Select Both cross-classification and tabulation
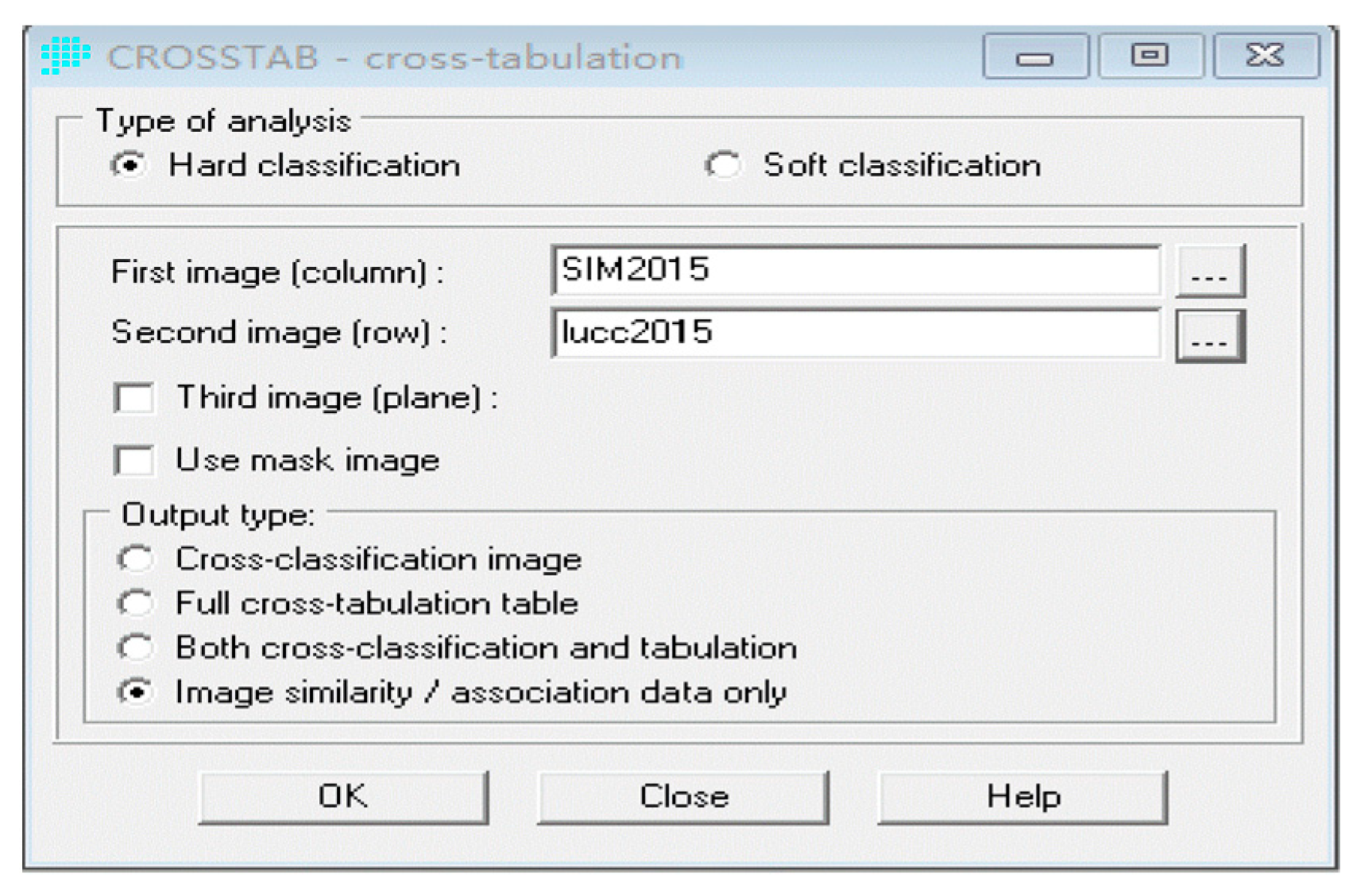The height and width of the screenshot is (896, 1364). point(136,647)
